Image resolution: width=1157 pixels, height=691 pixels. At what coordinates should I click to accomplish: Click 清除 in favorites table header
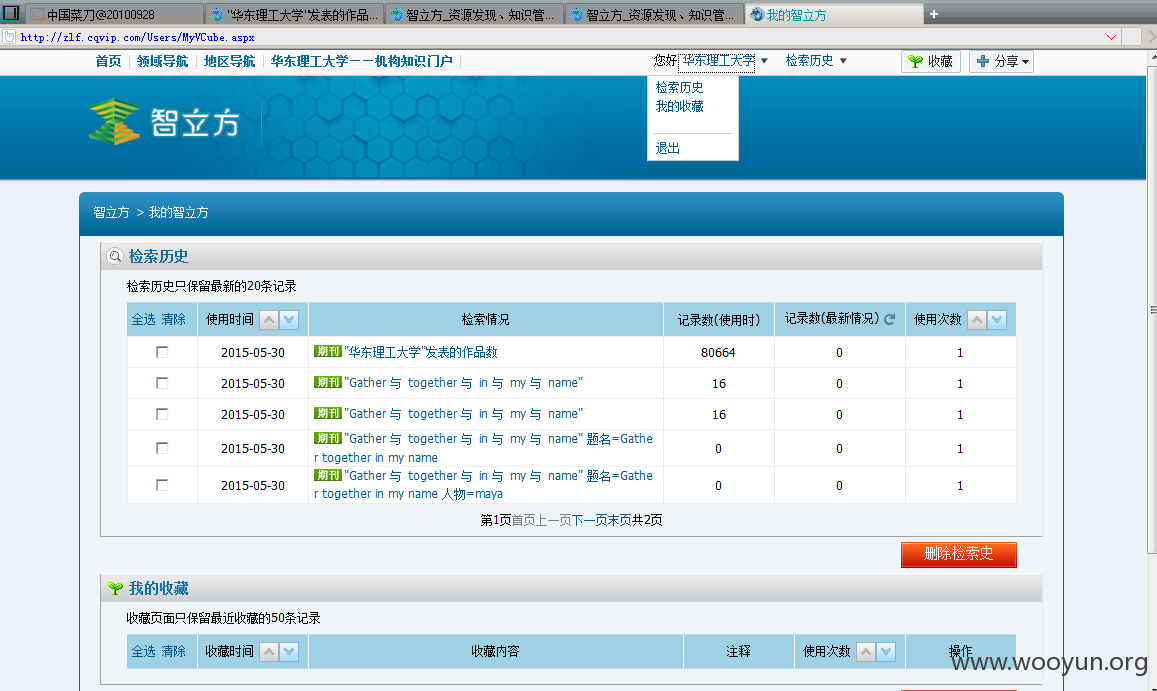pos(174,652)
